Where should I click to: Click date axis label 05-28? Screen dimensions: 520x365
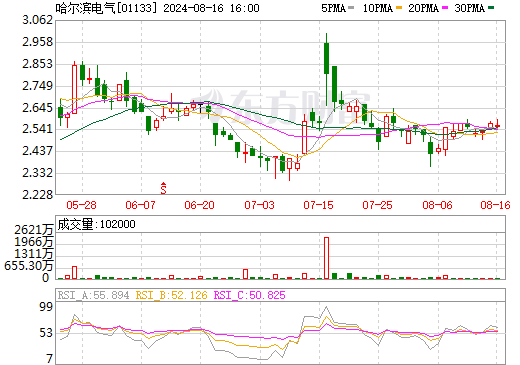click(x=81, y=205)
